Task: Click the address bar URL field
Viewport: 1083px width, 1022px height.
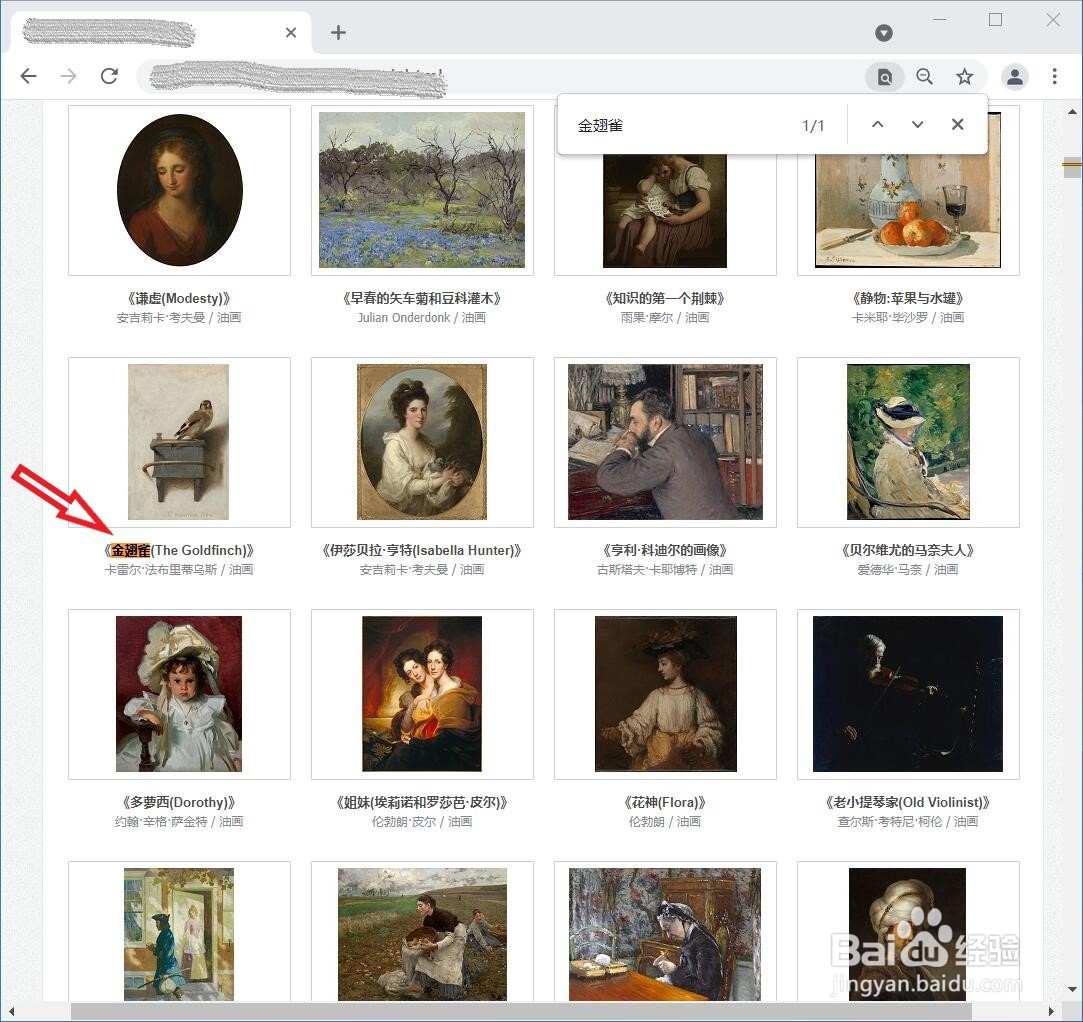Action: (501, 77)
